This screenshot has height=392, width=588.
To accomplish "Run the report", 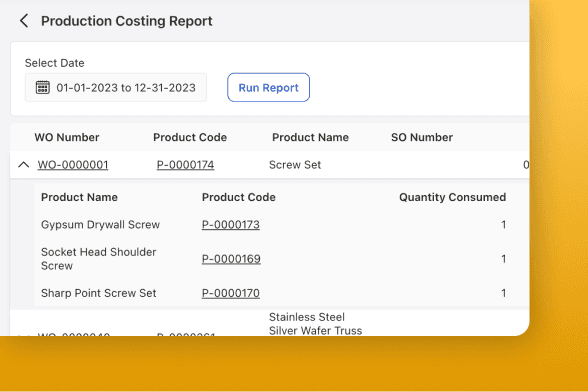I will click(x=268, y=87).
